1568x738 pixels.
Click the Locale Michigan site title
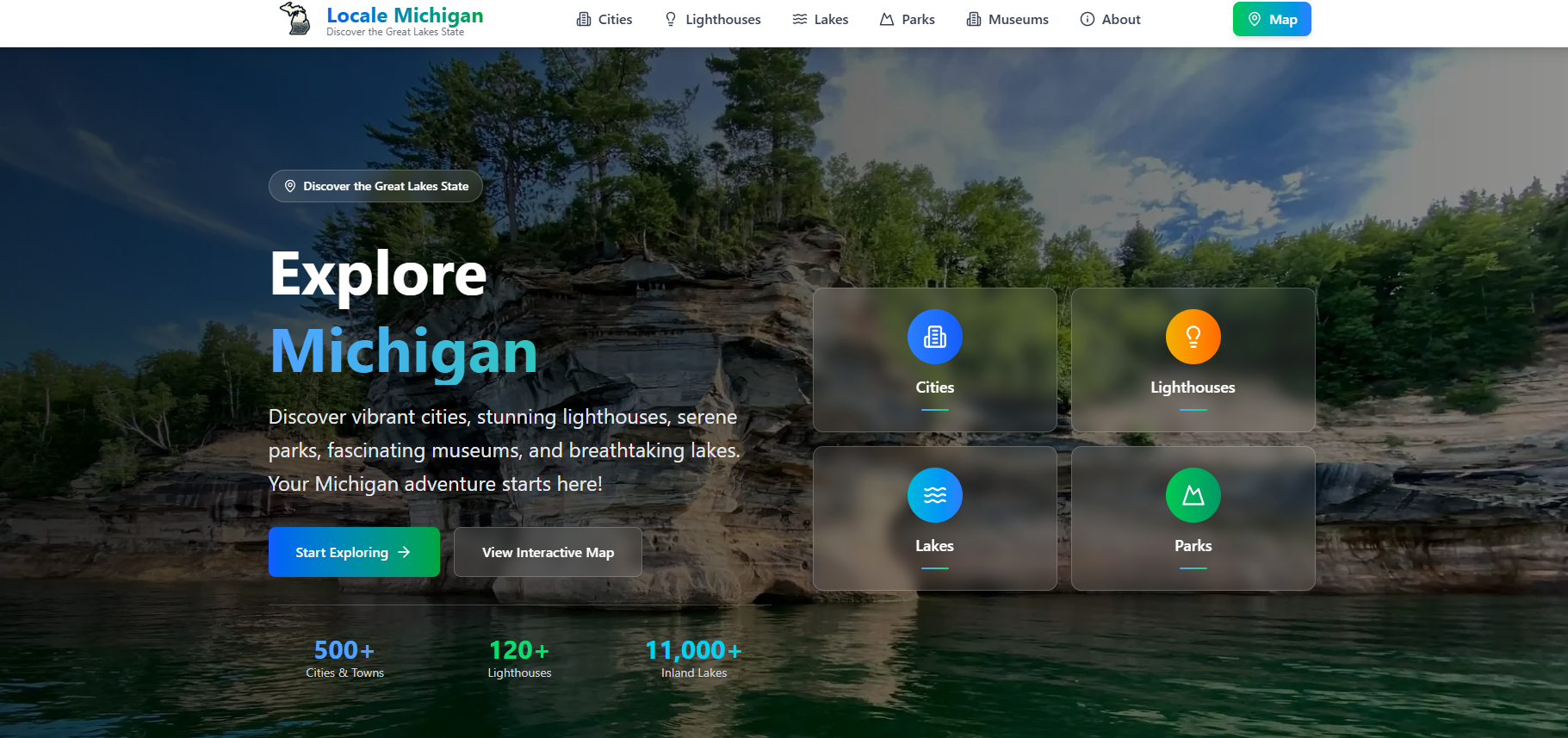pyautogui.click(x=405, y=16)
